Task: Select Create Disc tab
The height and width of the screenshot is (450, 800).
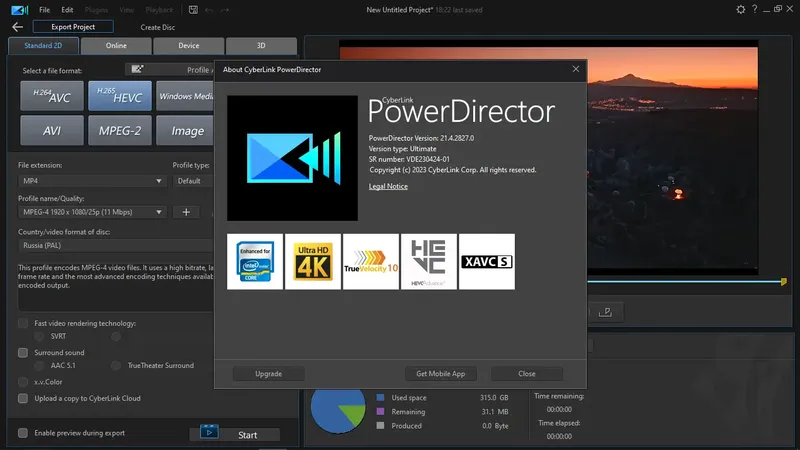Action: coord(158,27)
